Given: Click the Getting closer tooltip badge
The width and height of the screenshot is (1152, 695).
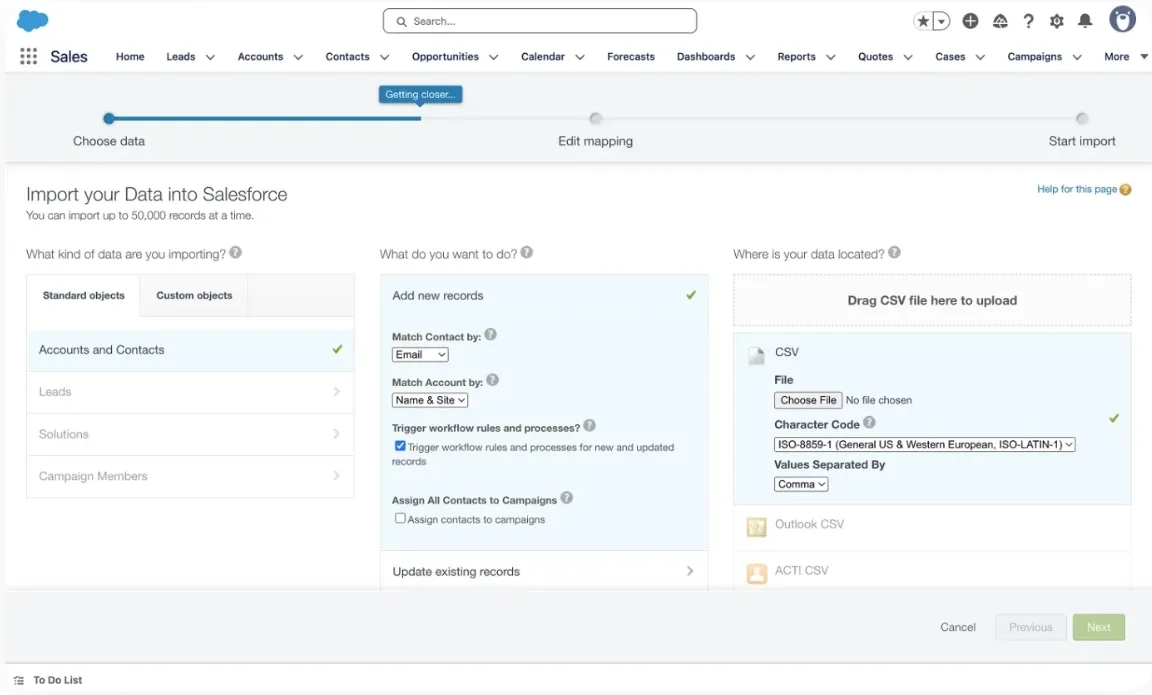Looking at the screenshot, I should pos(420,94).
